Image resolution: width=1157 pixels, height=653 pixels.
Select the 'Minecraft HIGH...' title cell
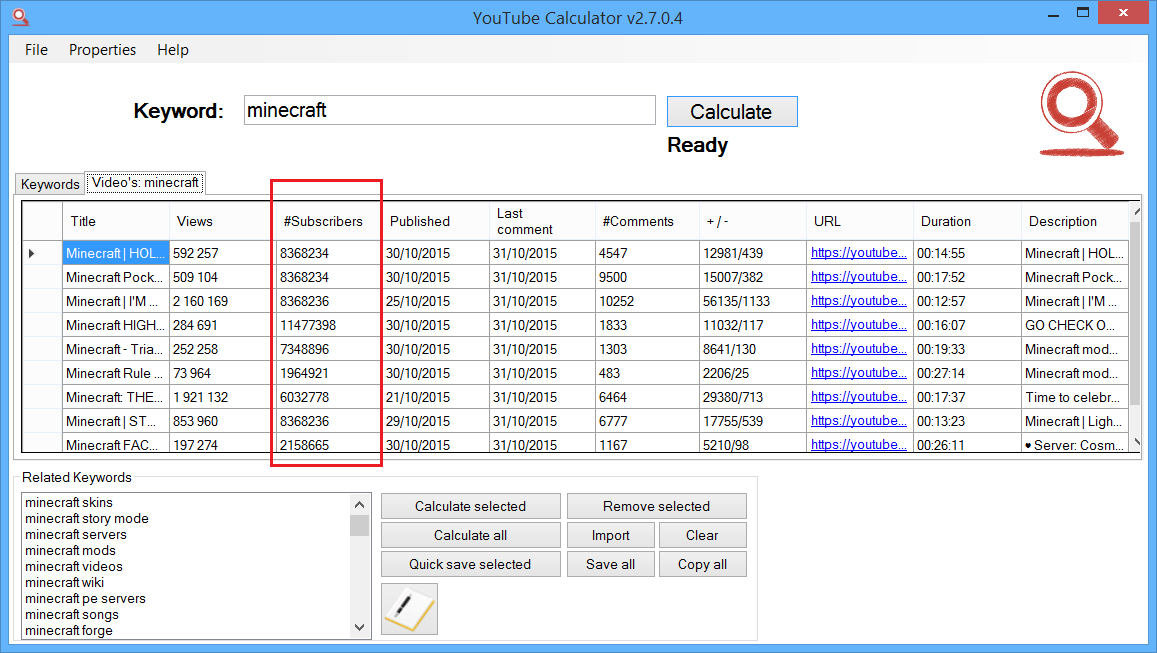click(x=116, y=325)
